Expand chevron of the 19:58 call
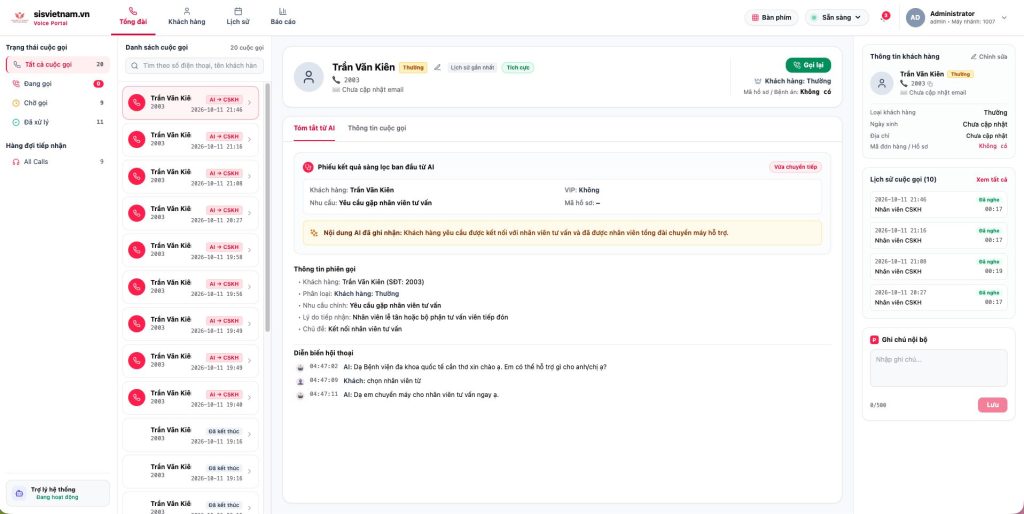The image size is (1024, 514). click(249, 250)
